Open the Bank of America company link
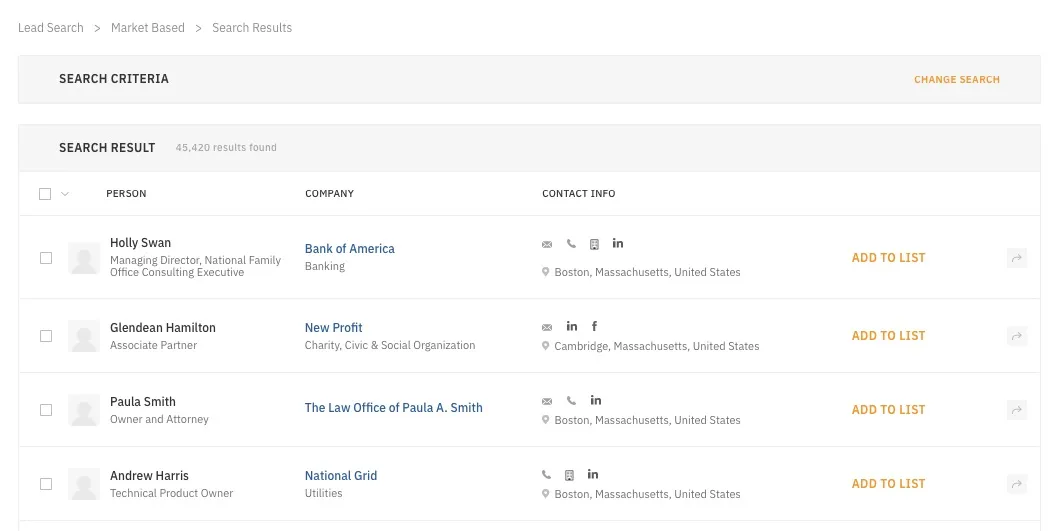 (x=350, y=248)
